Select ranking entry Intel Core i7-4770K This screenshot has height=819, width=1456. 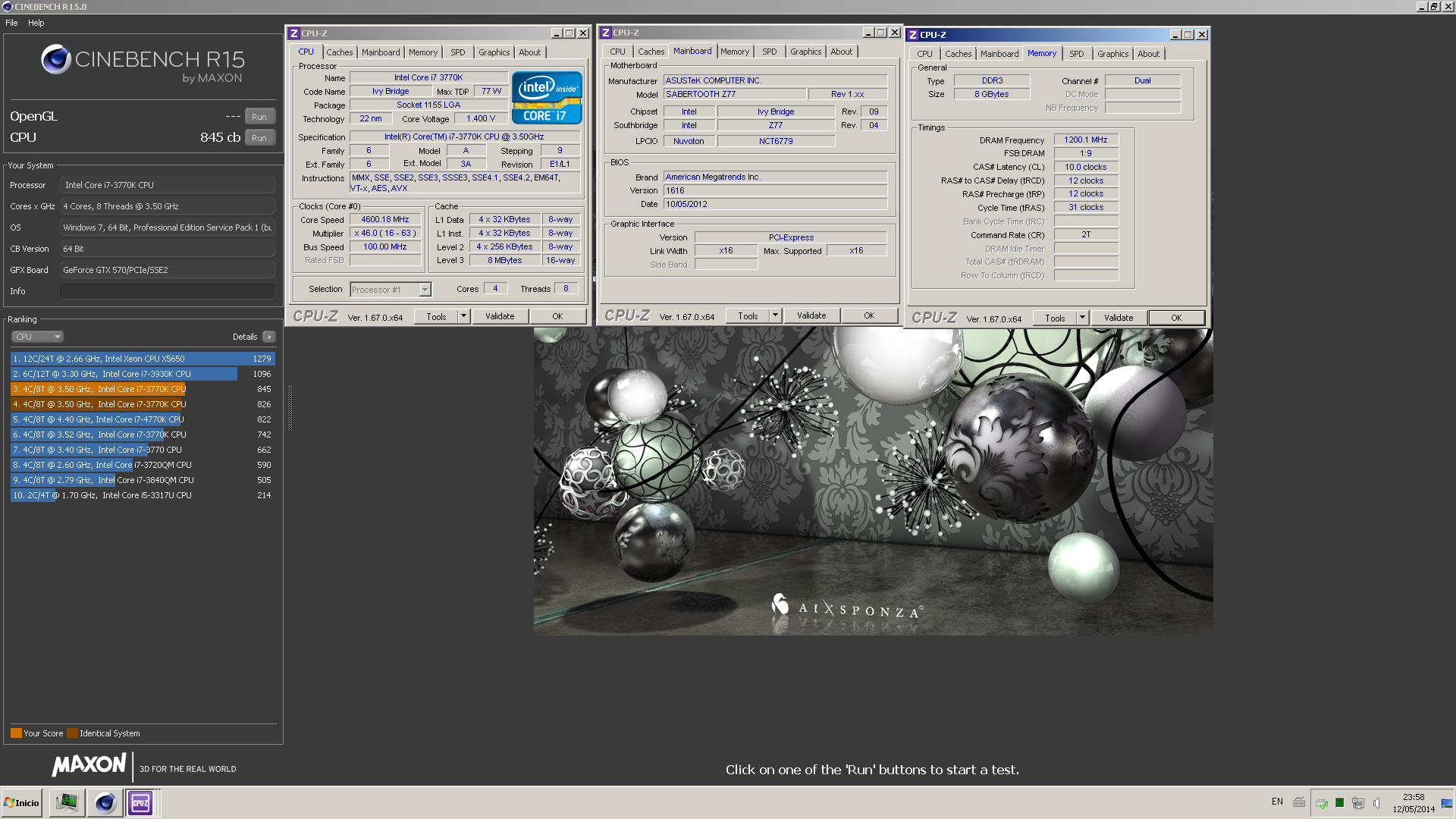tap(143, 419)
